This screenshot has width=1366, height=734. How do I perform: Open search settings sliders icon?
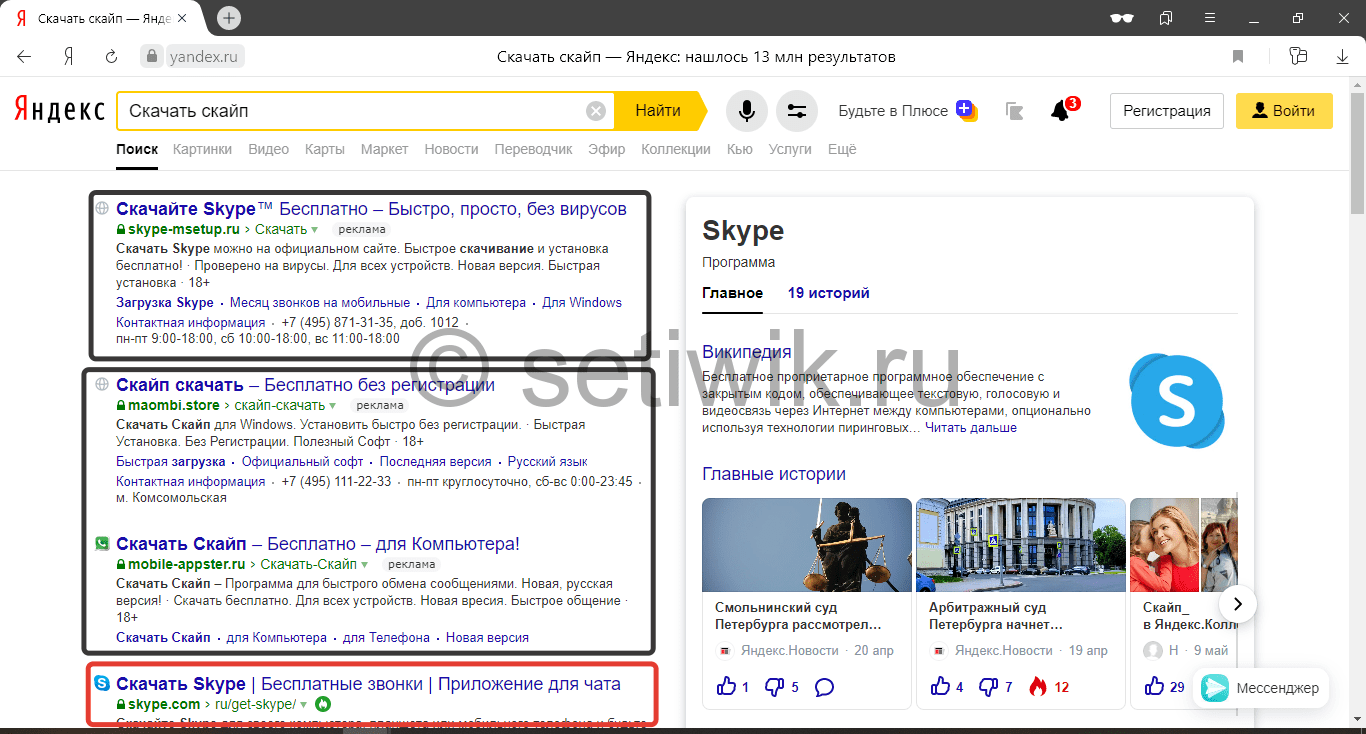(x=797, y=111)
